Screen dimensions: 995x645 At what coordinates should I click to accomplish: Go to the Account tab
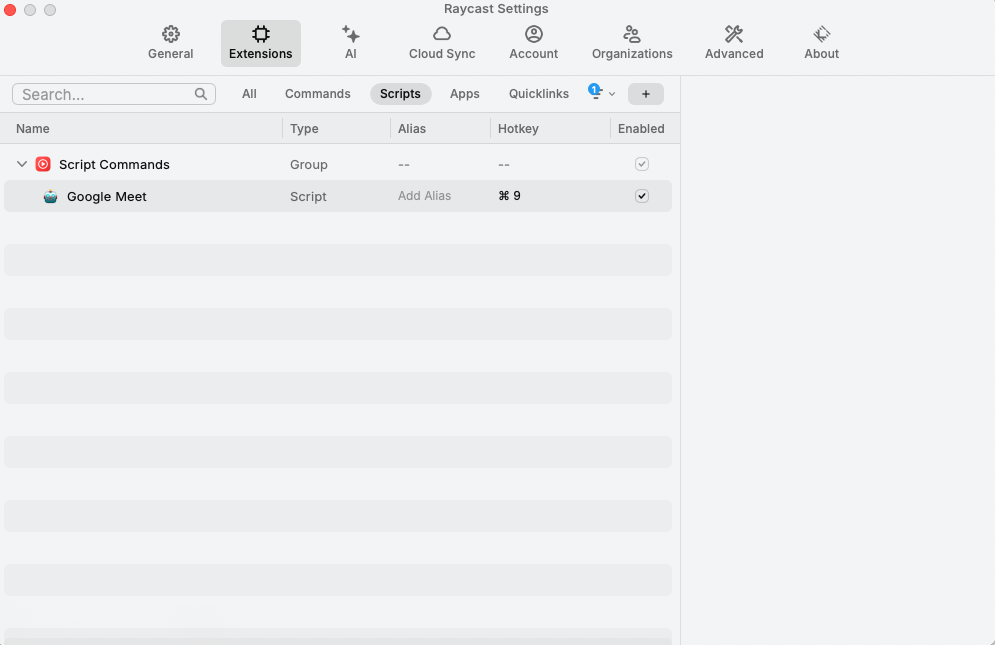click(x=533, y=43)
